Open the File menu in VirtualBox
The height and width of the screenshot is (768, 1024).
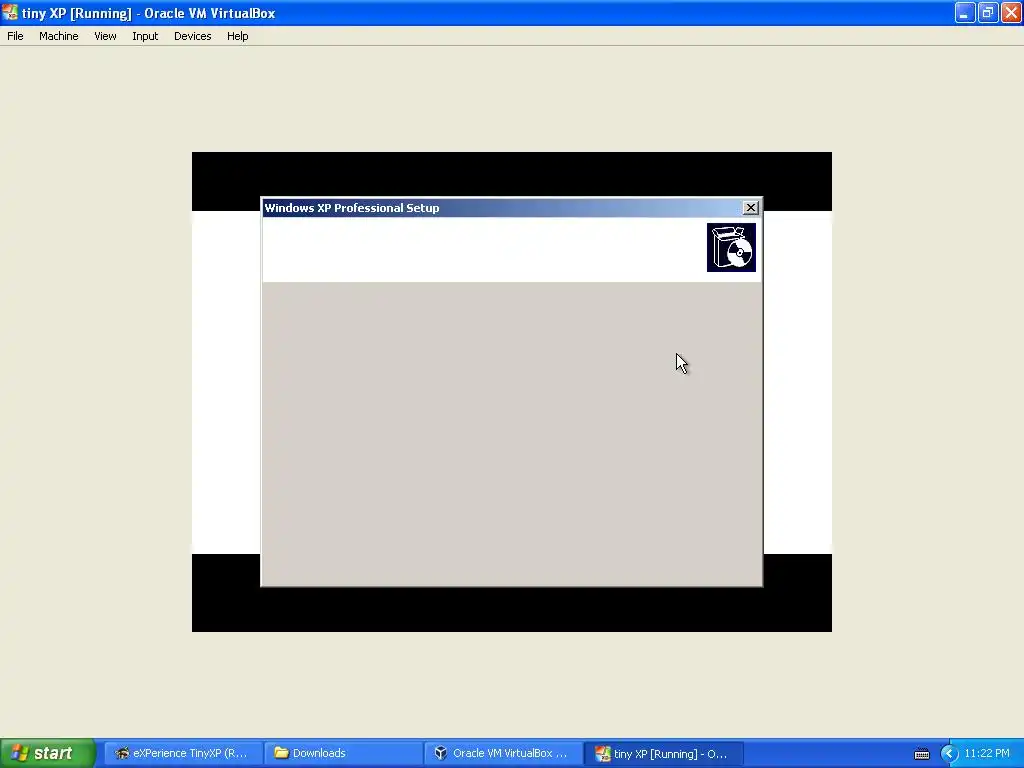(15, 36)
